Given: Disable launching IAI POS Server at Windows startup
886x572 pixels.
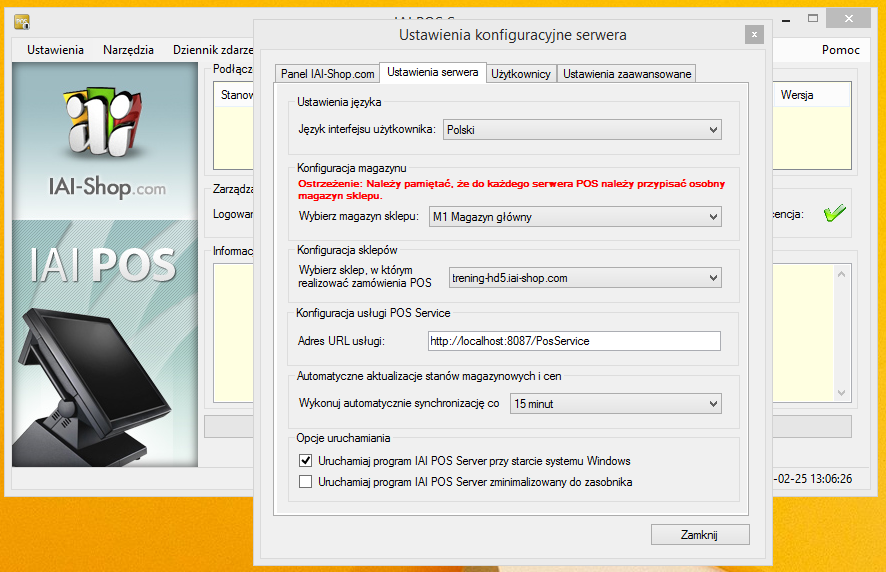Looking at the screenshot, I should coord(306,461).
